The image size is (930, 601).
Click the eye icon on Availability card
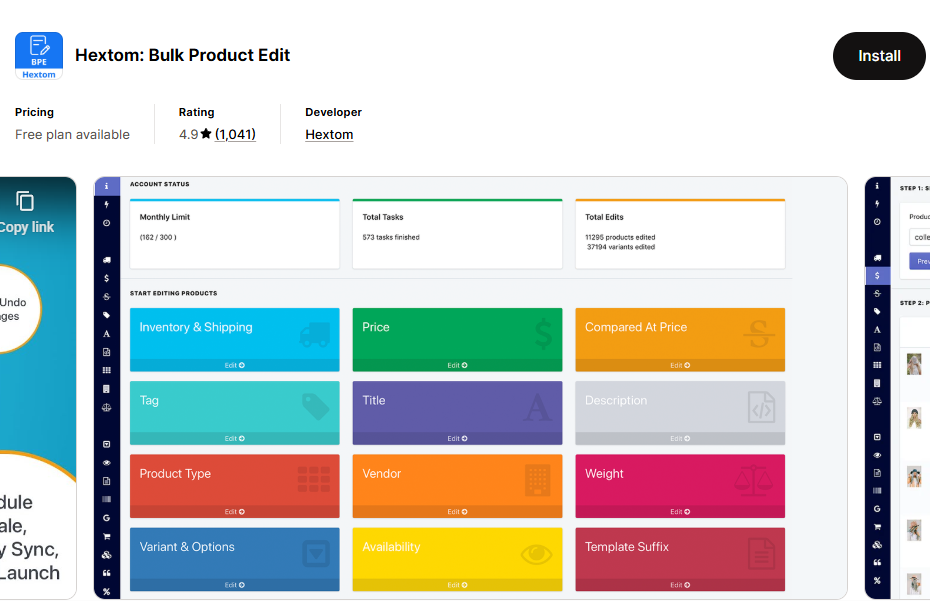point(537,555)
